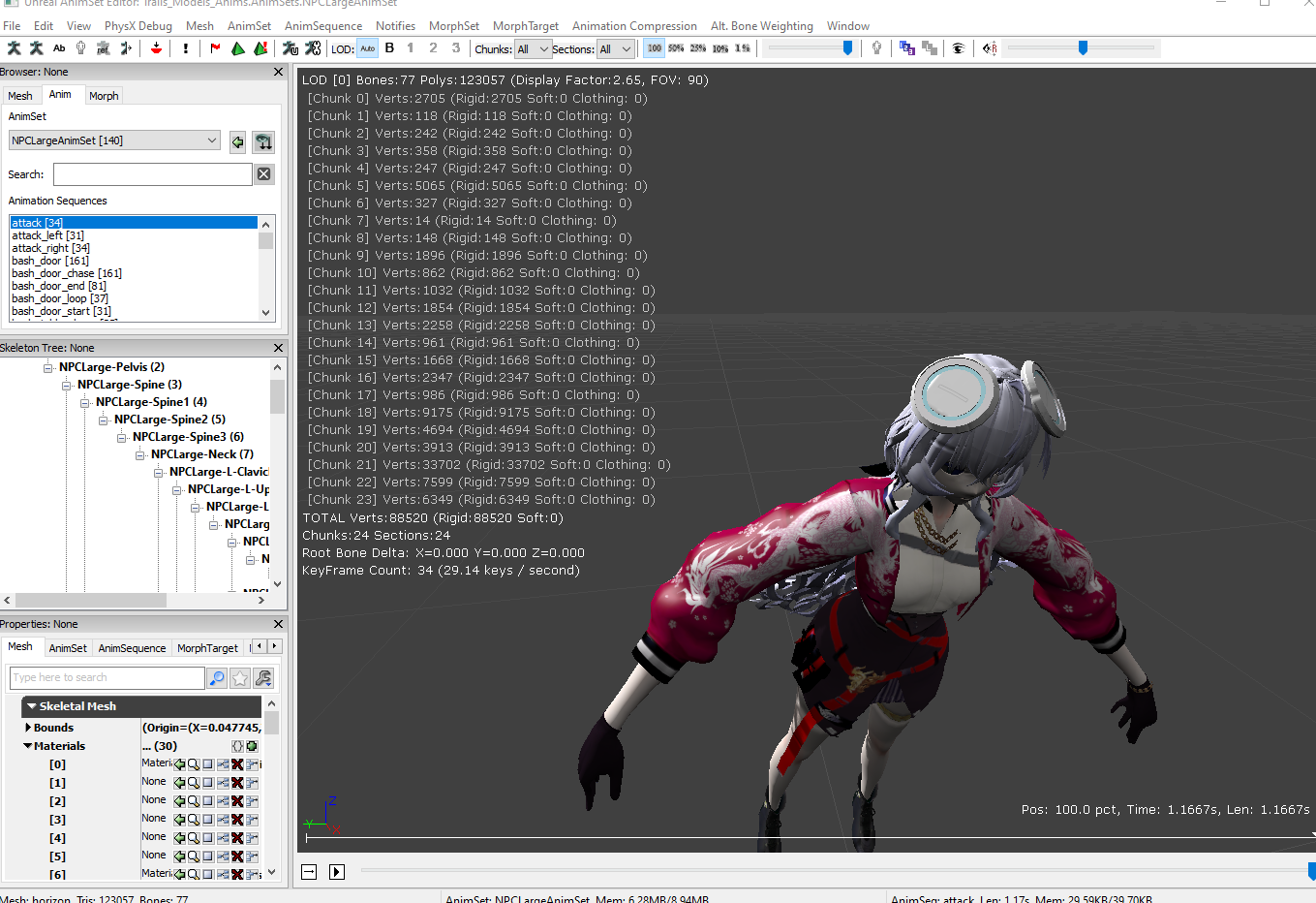The width and height of the screenshot is (1316, 903).
Task: Open the Chunks dropdown
Action: click(x=533, y=49)
